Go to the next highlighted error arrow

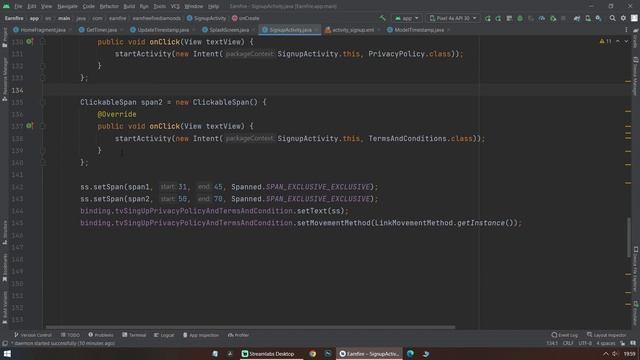click(626, 41)
